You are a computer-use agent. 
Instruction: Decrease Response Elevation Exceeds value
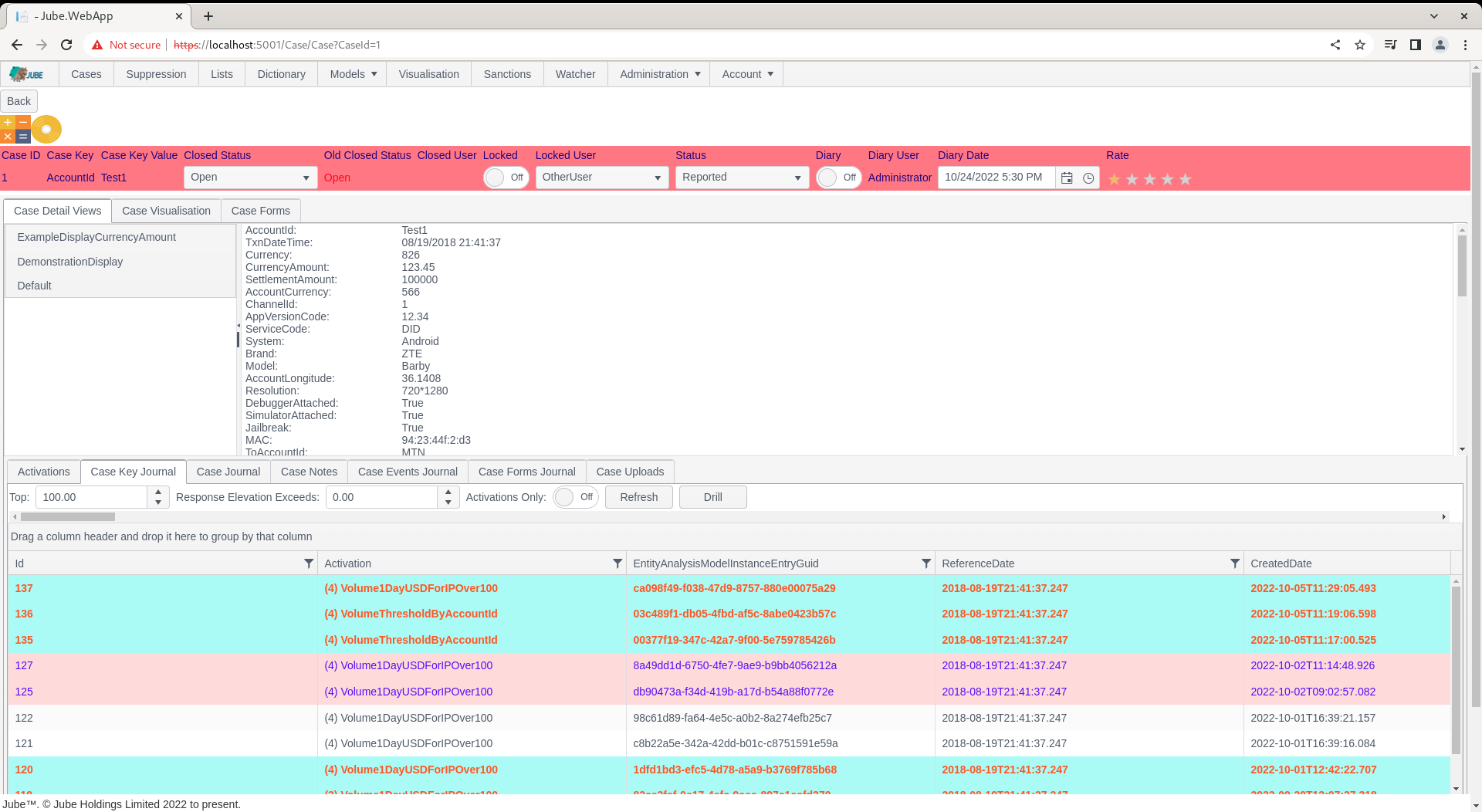[x=448, y=502]
